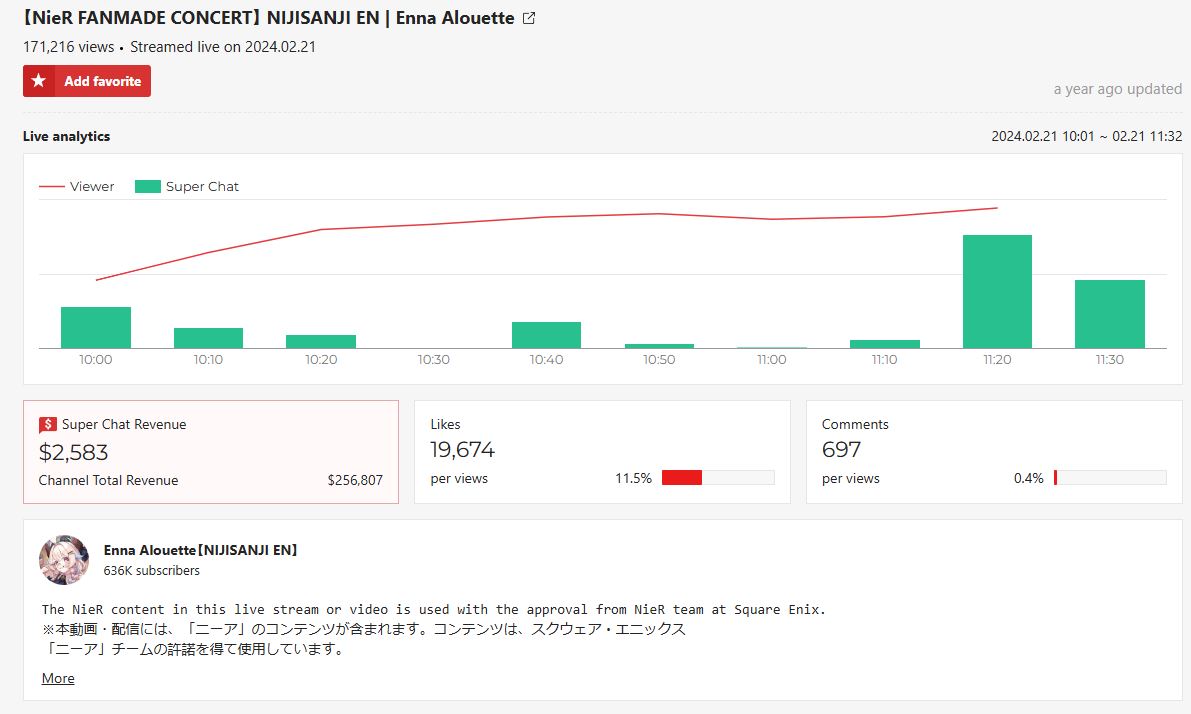Select the Super Chat bar at 11:10
Image resolution: width=1191 pixels, height=714 pixels.
click(885, 344)
